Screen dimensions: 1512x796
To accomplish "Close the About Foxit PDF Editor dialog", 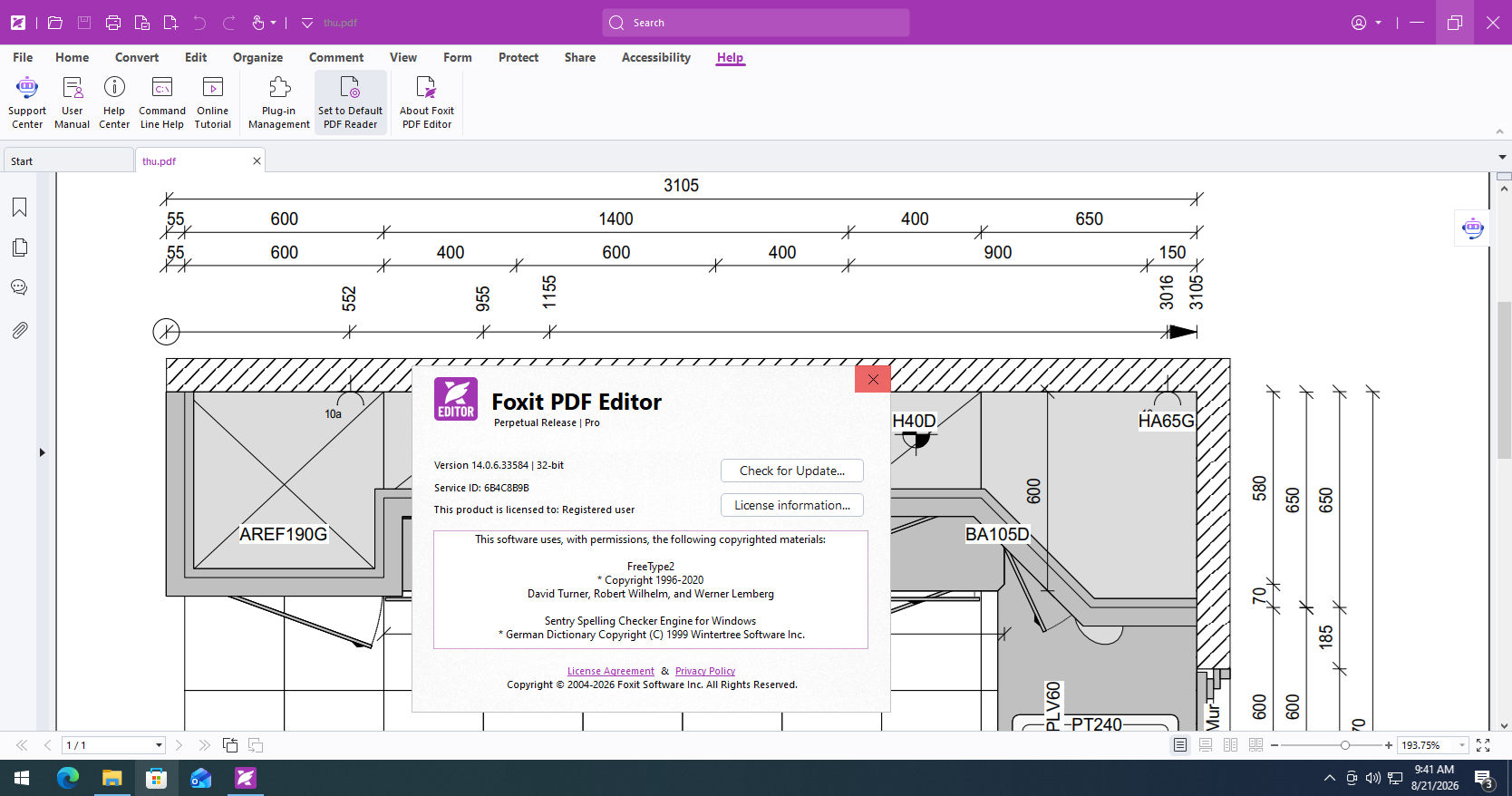I will (x=873, y=379).
